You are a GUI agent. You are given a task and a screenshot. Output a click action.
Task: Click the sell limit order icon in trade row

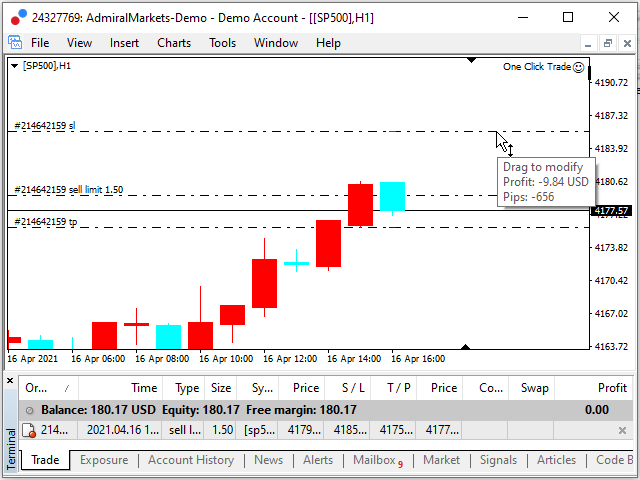tap(30, 430)
